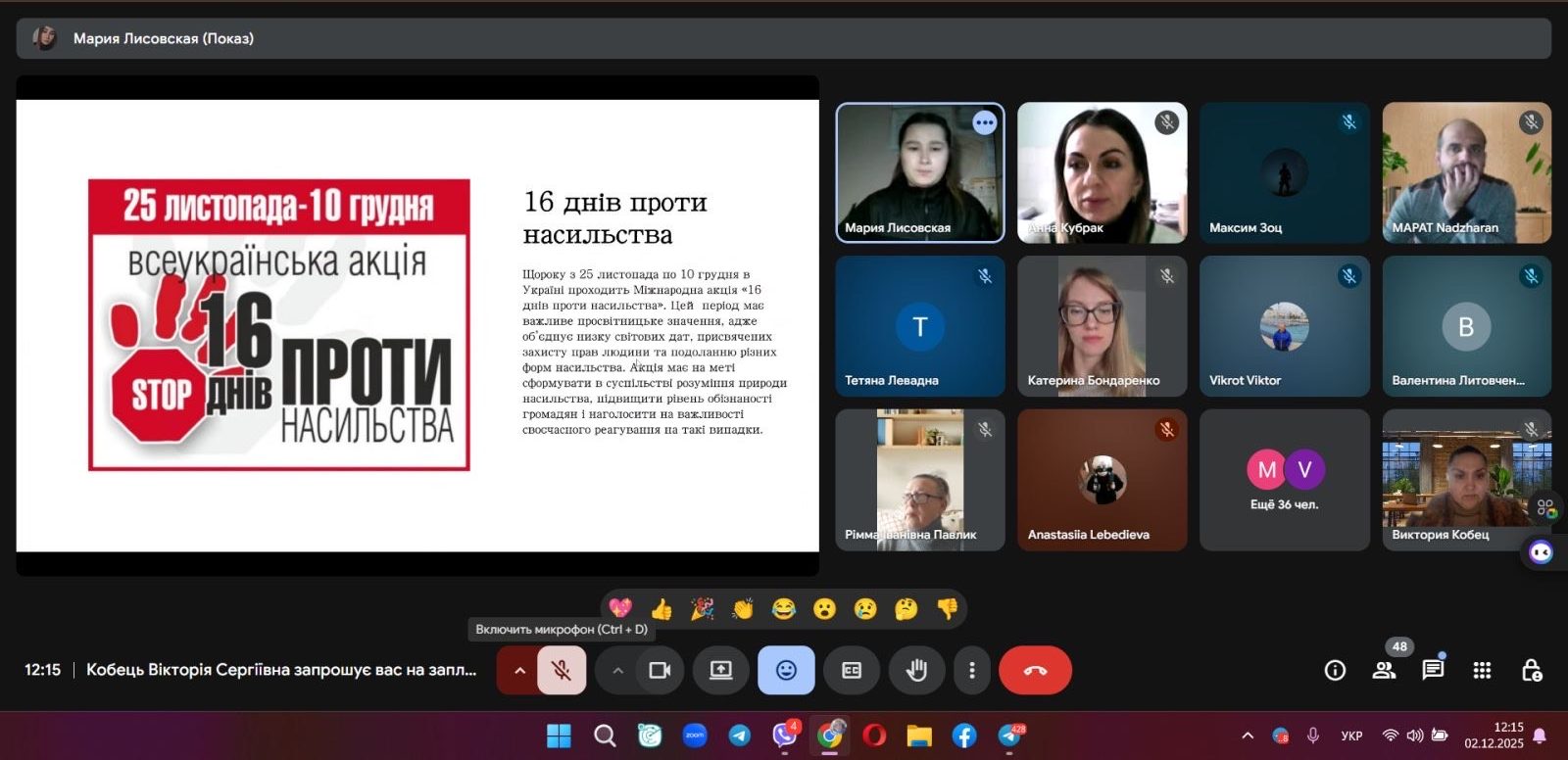This screenshot has width=1568, height=760.
Task: Open volume control in system tray
Action: (x=1415, y=736)
